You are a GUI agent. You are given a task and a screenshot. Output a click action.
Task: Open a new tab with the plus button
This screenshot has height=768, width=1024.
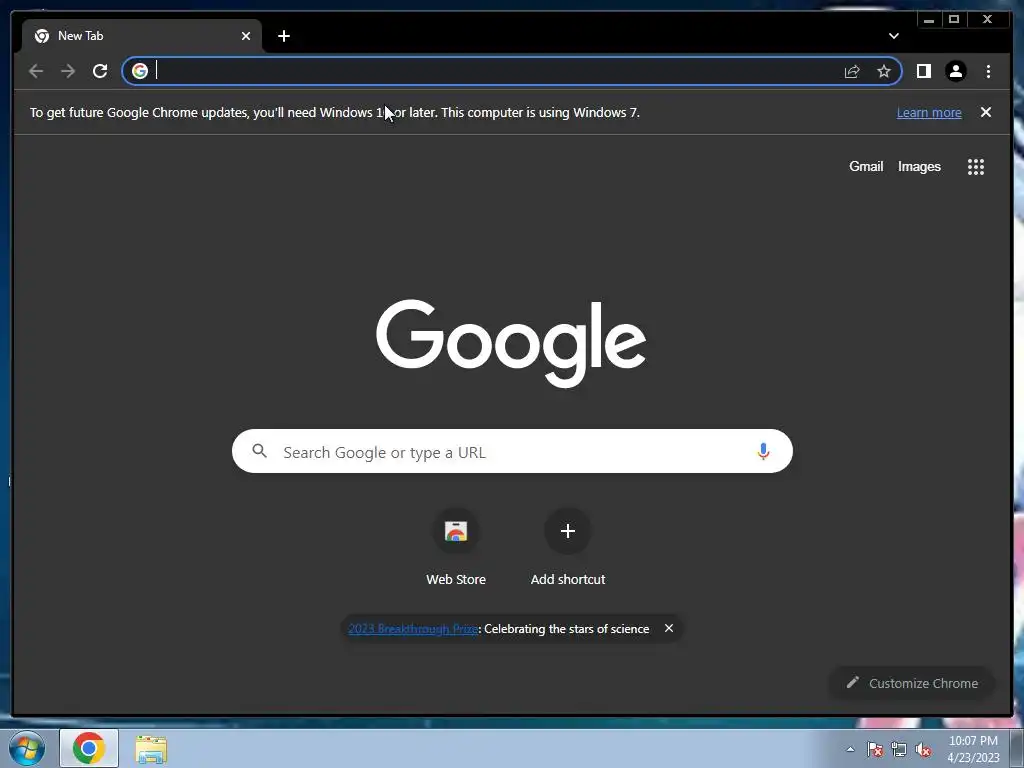point(283,36)
